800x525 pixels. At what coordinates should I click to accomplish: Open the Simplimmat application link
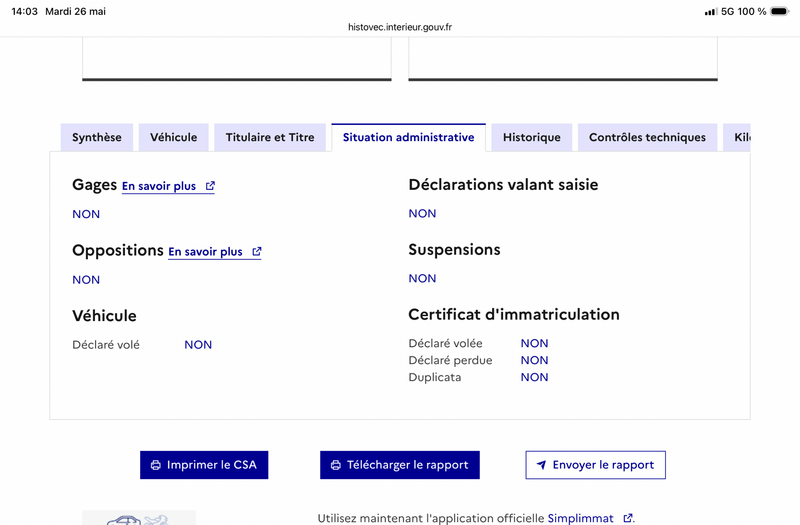point(580,518)
